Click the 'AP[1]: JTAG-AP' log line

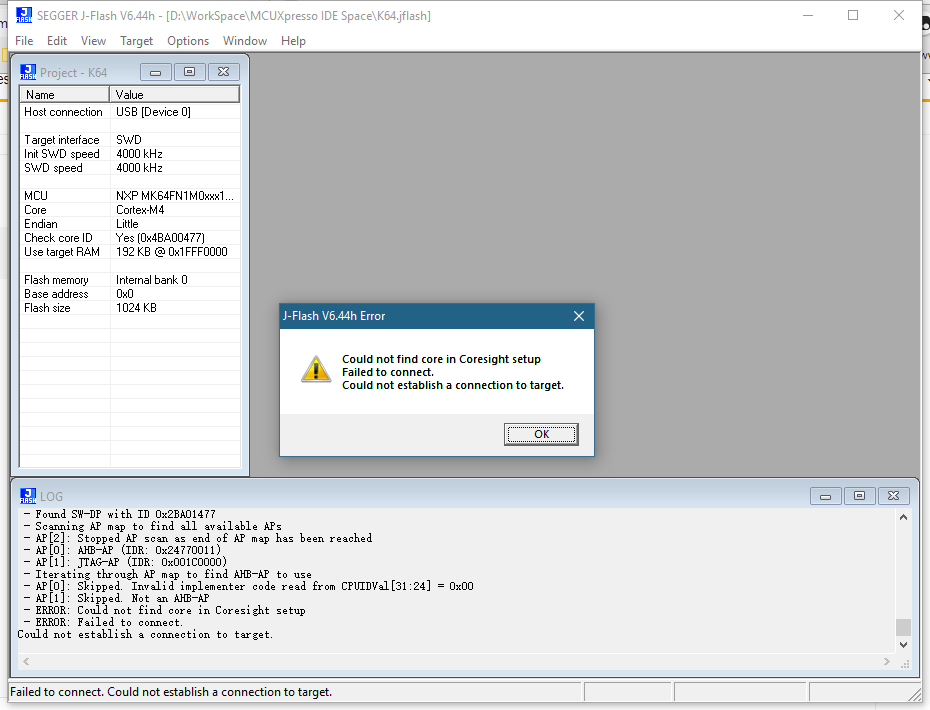(125, 562)
